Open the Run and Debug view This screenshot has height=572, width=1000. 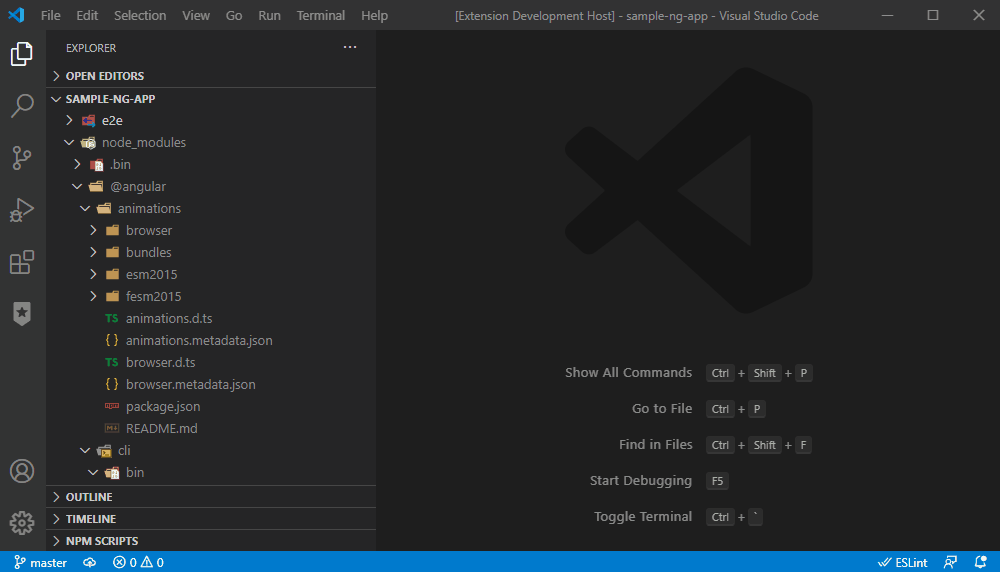pos(22,210)
